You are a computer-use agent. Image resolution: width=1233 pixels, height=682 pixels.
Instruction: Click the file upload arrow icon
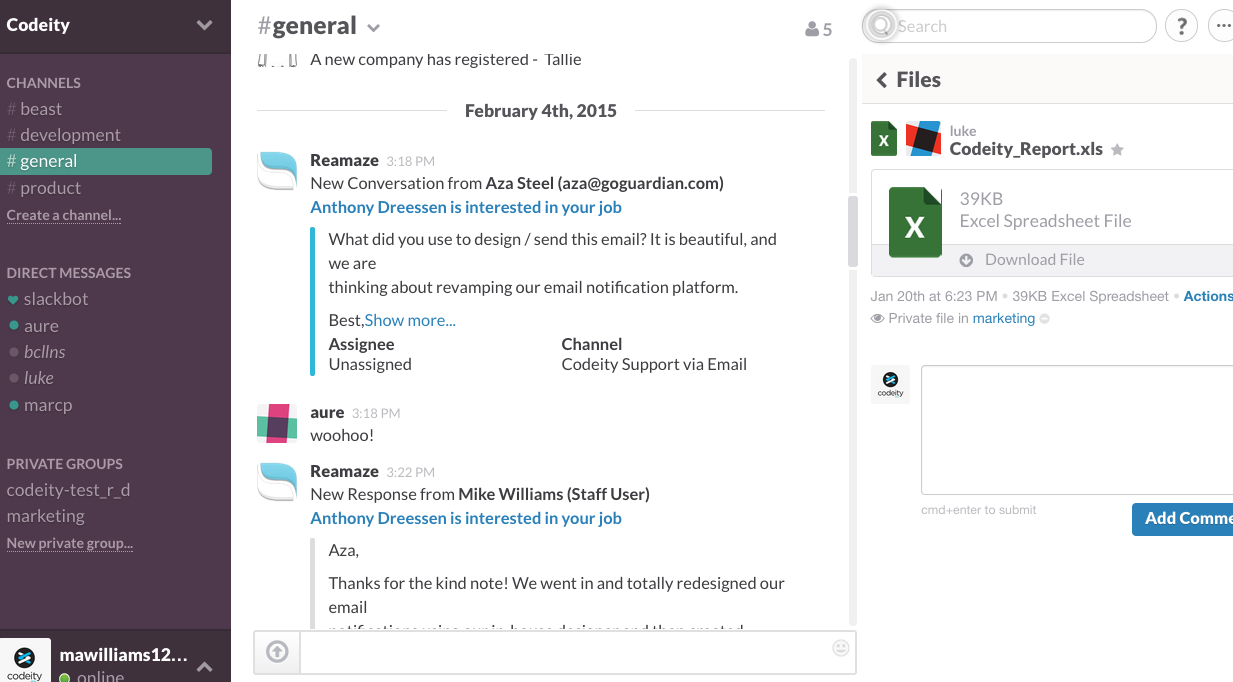point(277,652)
